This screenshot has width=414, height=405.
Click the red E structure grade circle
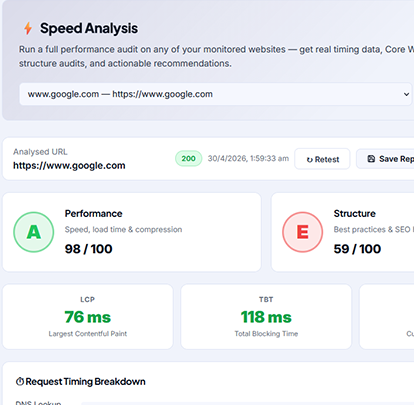tap(303, 232)
